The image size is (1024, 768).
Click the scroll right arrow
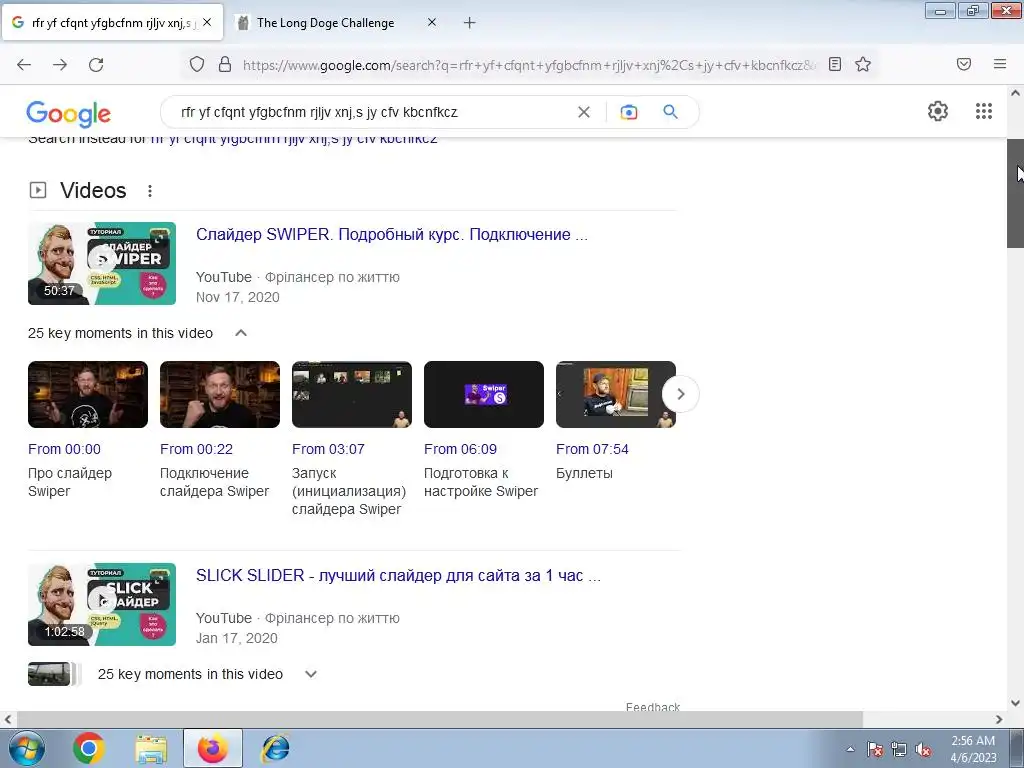click(x=999, y=719)
